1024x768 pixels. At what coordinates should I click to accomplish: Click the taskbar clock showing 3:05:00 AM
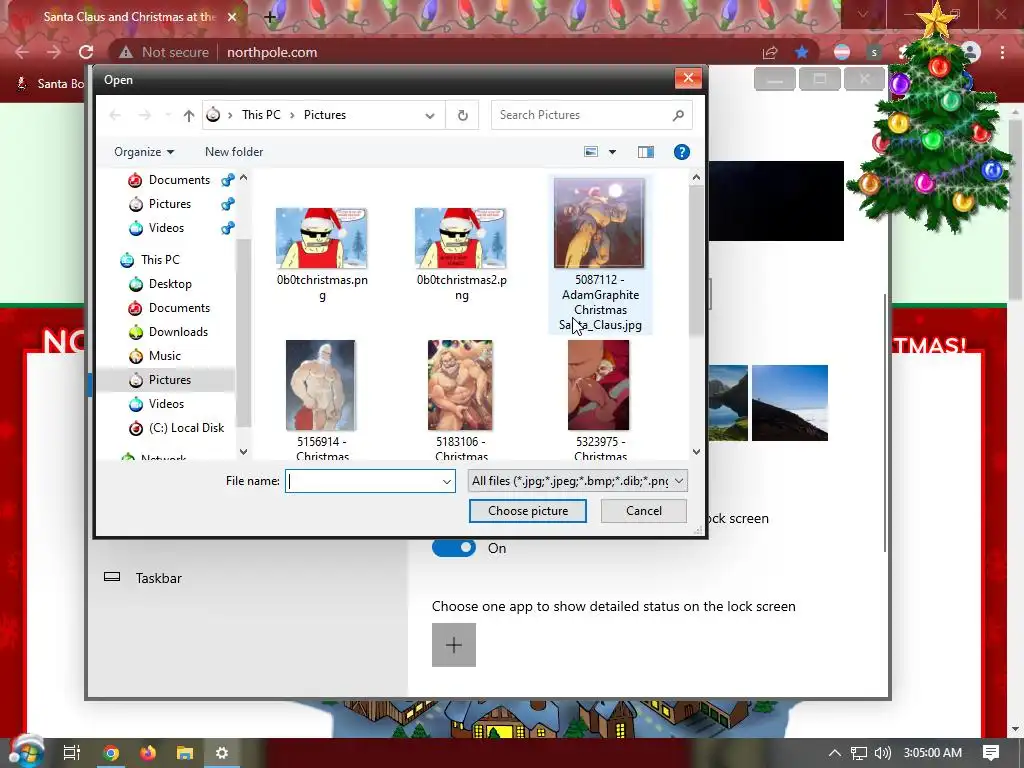[933, 753]
